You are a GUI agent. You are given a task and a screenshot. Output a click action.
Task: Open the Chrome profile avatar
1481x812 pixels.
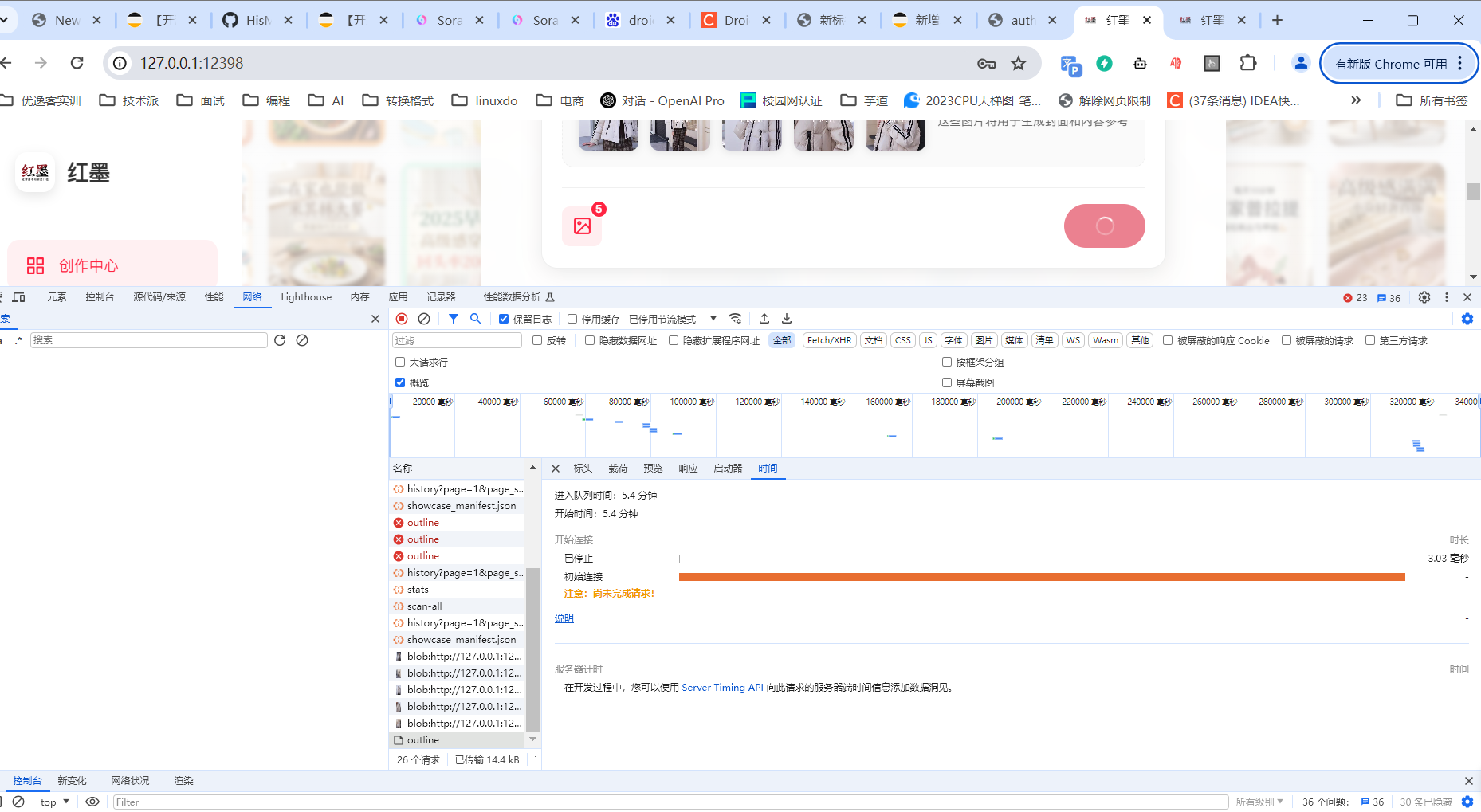click(x=1301, y=63)
